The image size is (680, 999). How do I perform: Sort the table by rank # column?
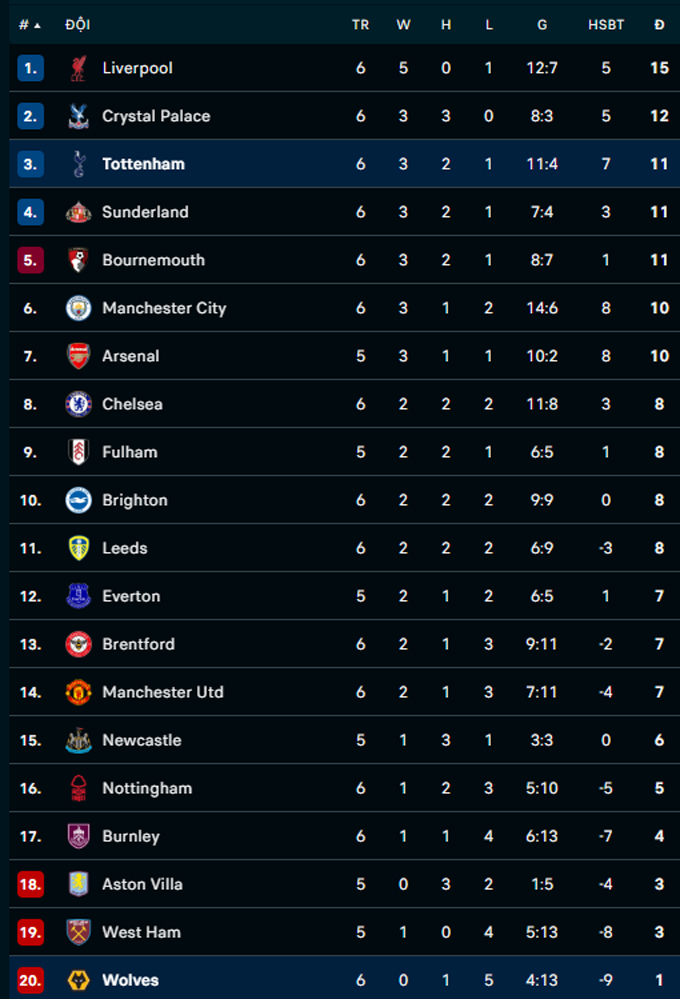(x=30, y=25)
